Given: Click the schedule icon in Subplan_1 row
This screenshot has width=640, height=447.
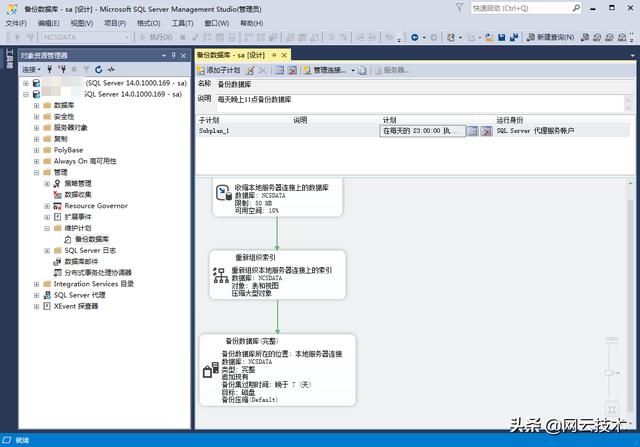Looking at the screenshot, I should click(472, 131).
